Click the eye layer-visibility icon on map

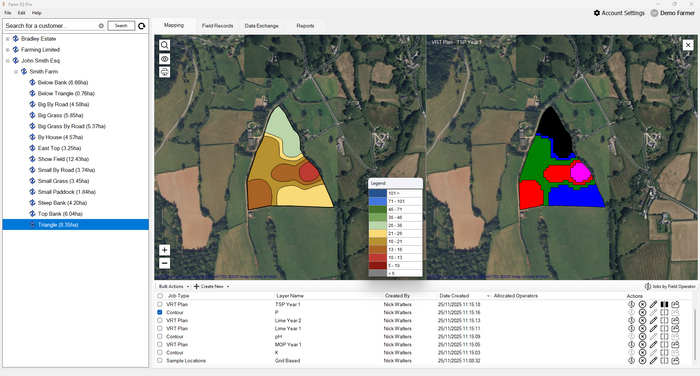coord(165,59)
